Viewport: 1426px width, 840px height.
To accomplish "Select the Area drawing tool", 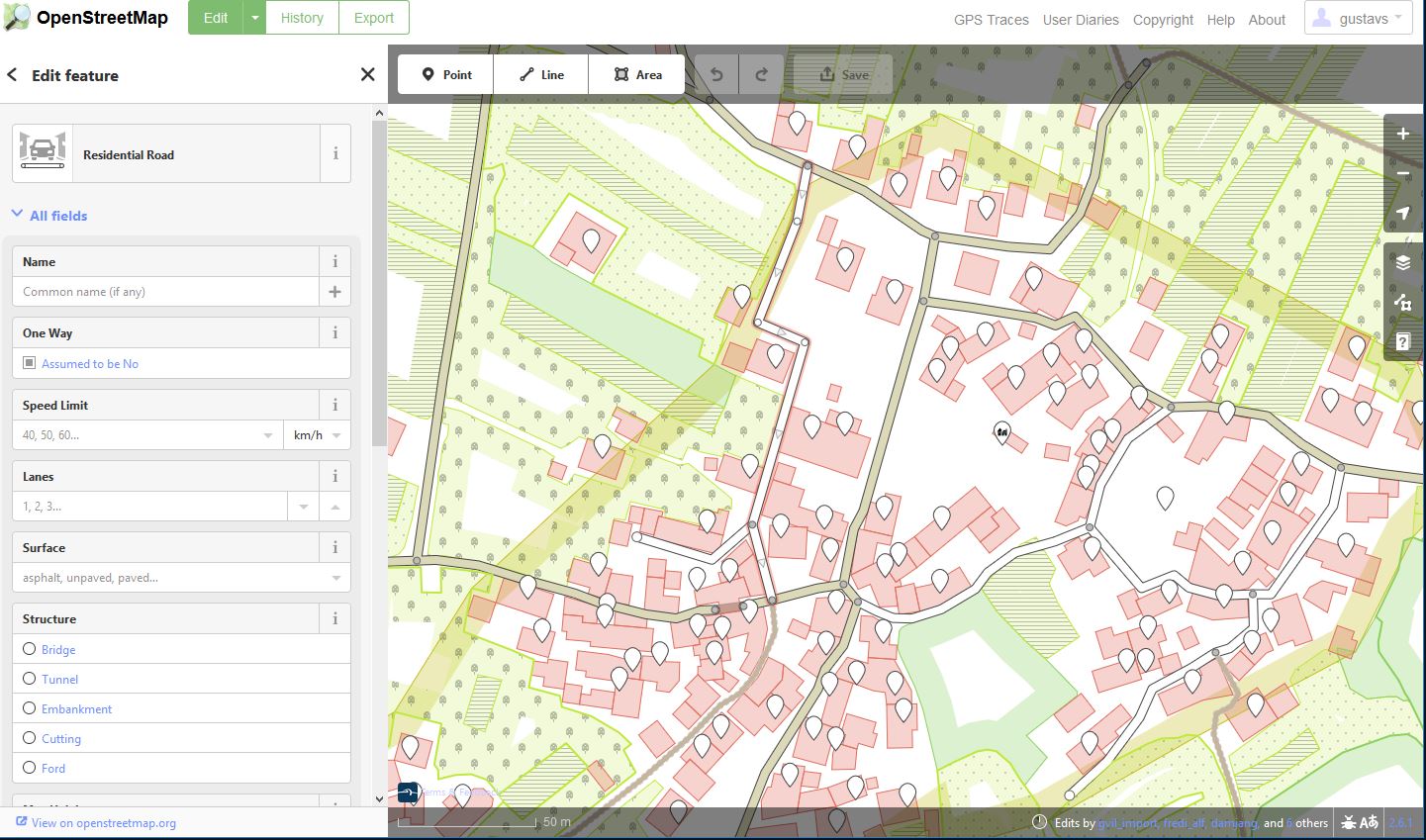I will pos(637,74).
